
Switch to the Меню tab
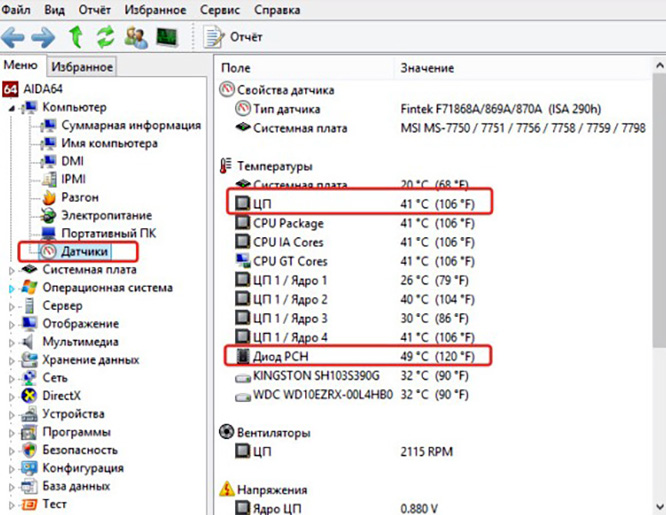(x=20, y=65)
